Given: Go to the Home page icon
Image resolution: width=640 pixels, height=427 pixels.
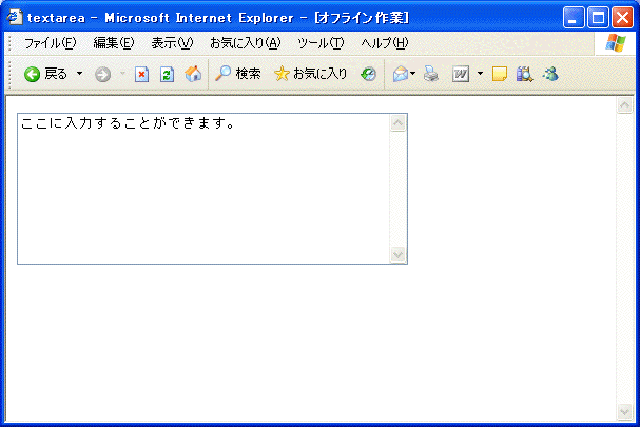Looking at the screenshot, I should (x=193, y=74).
